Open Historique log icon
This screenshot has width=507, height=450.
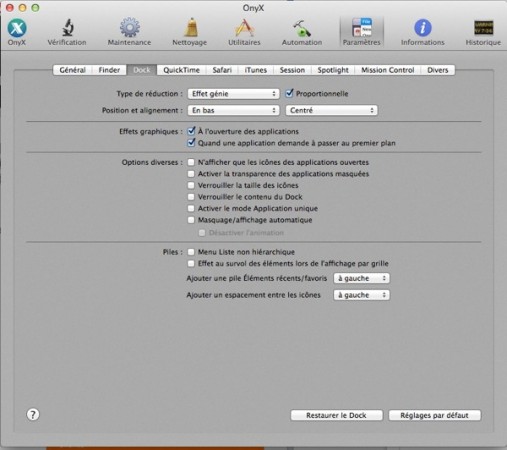pyautogui.click(x=483, y=32)
